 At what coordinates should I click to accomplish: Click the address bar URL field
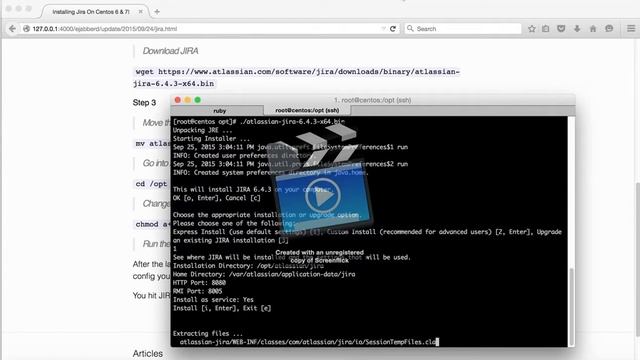click(204, 29)
